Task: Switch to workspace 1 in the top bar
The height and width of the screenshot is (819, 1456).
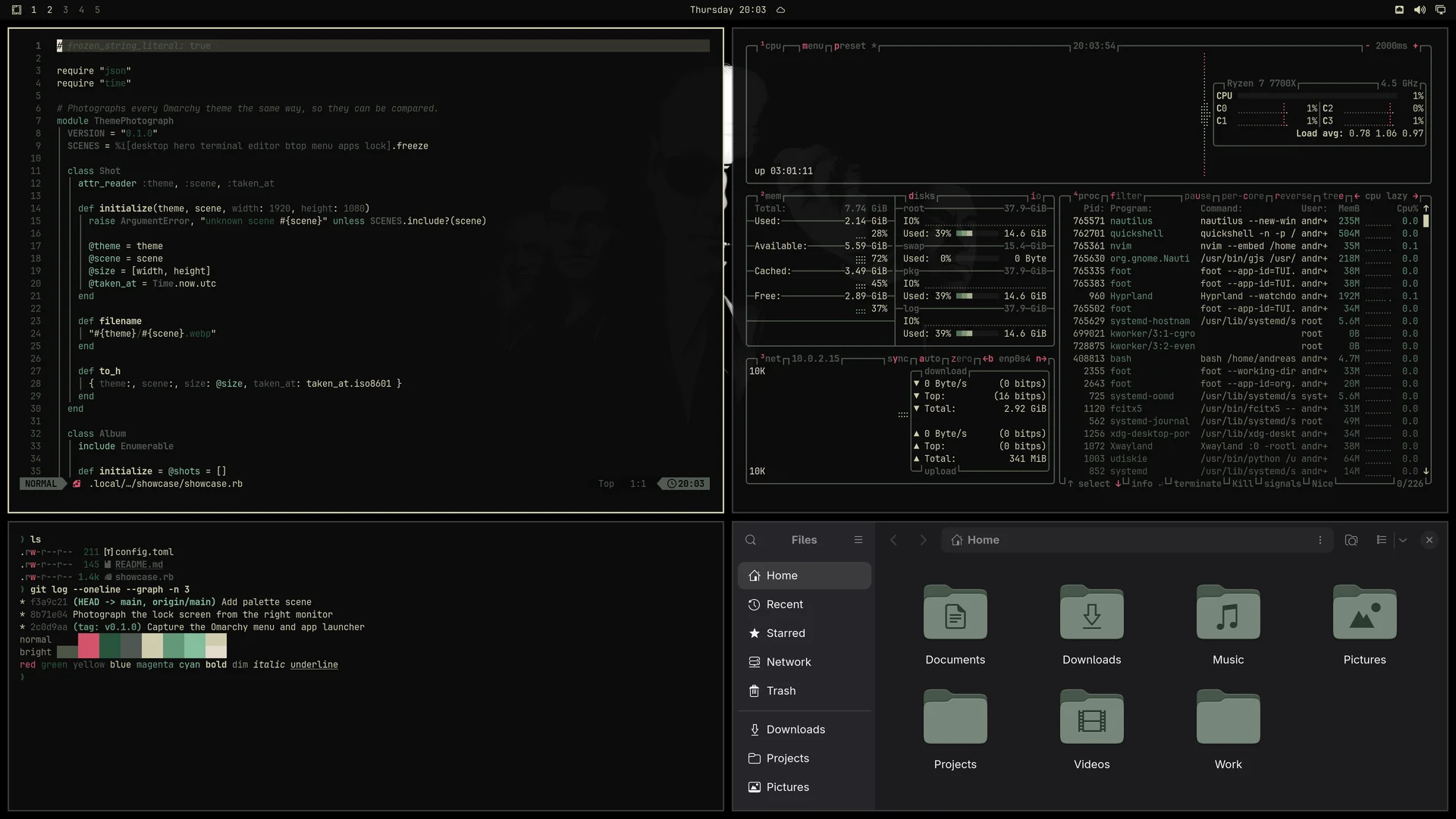Action: click(33, 10)
